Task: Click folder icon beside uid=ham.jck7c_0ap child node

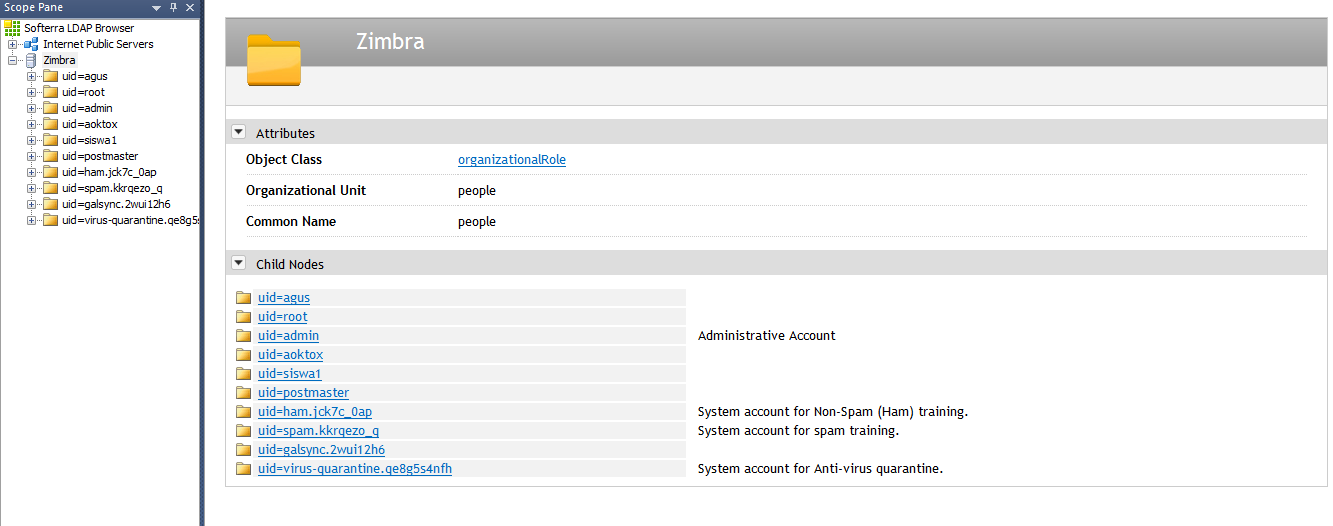Action: pos(243,411)
